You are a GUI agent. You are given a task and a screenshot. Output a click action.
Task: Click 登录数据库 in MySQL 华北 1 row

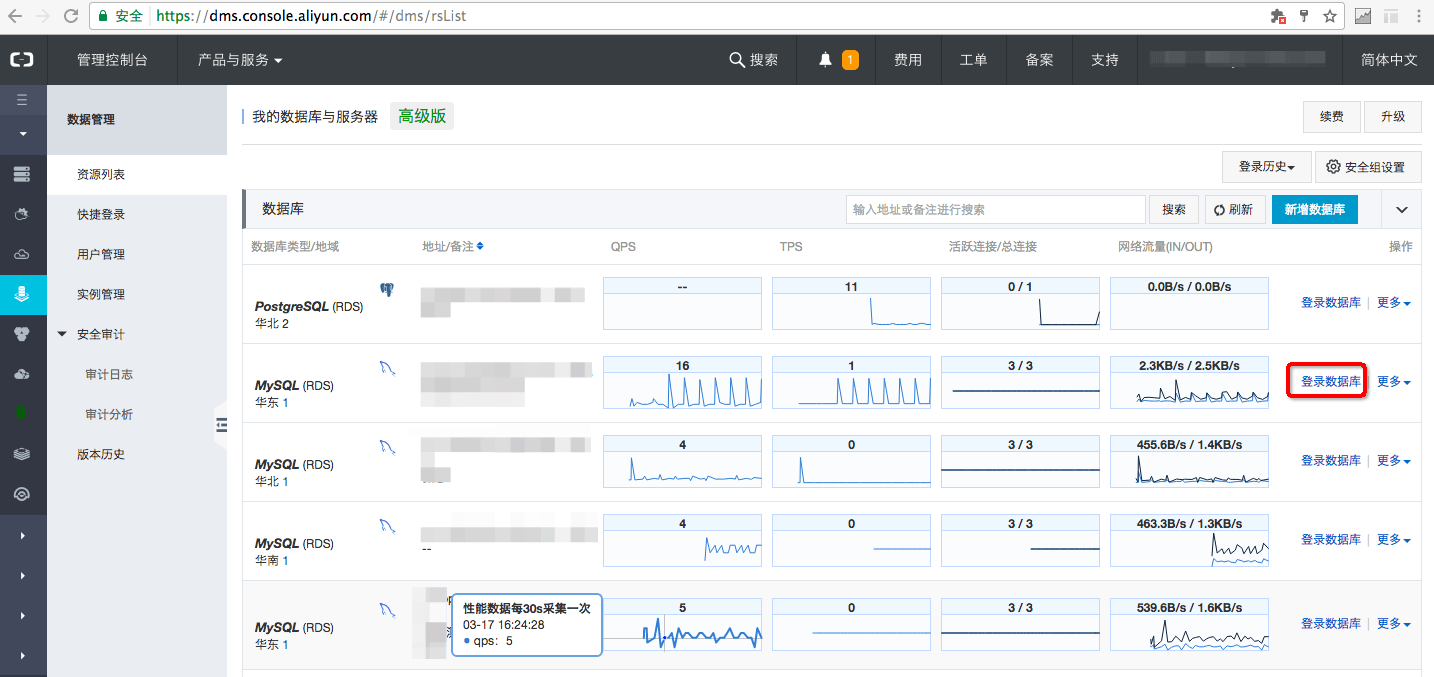1330,461
